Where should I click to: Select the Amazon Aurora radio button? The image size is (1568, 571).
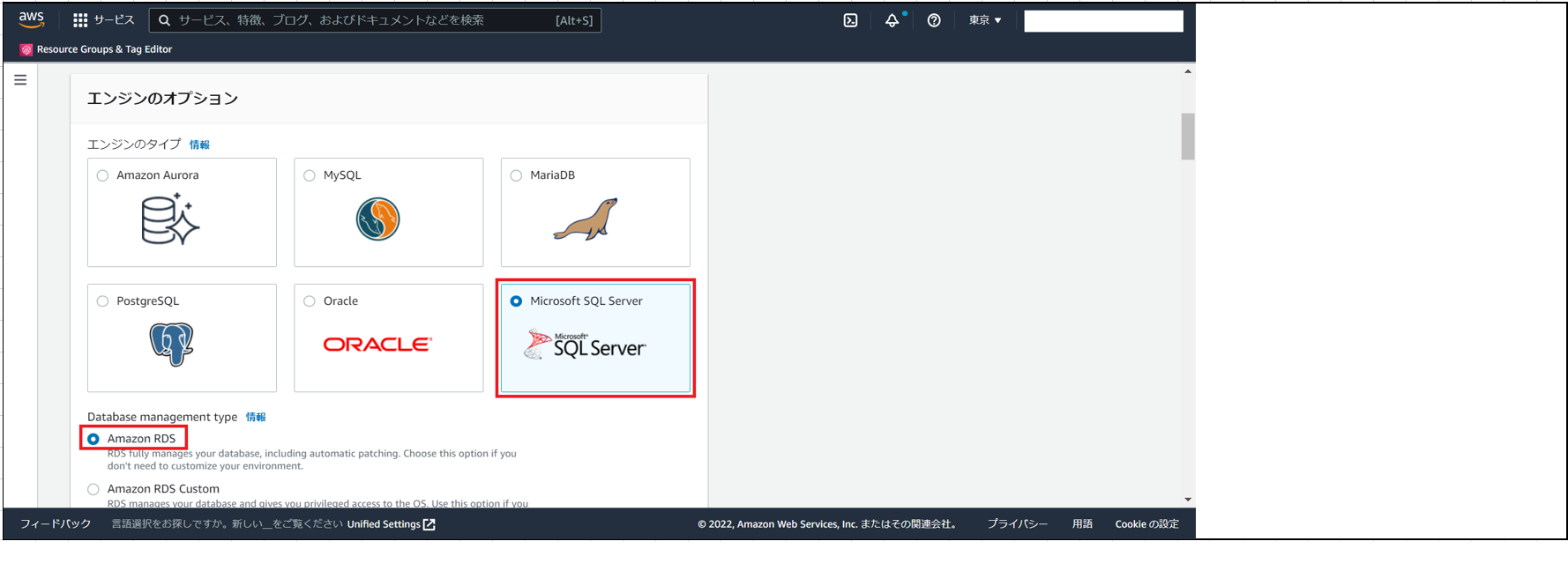pos(102,175)
